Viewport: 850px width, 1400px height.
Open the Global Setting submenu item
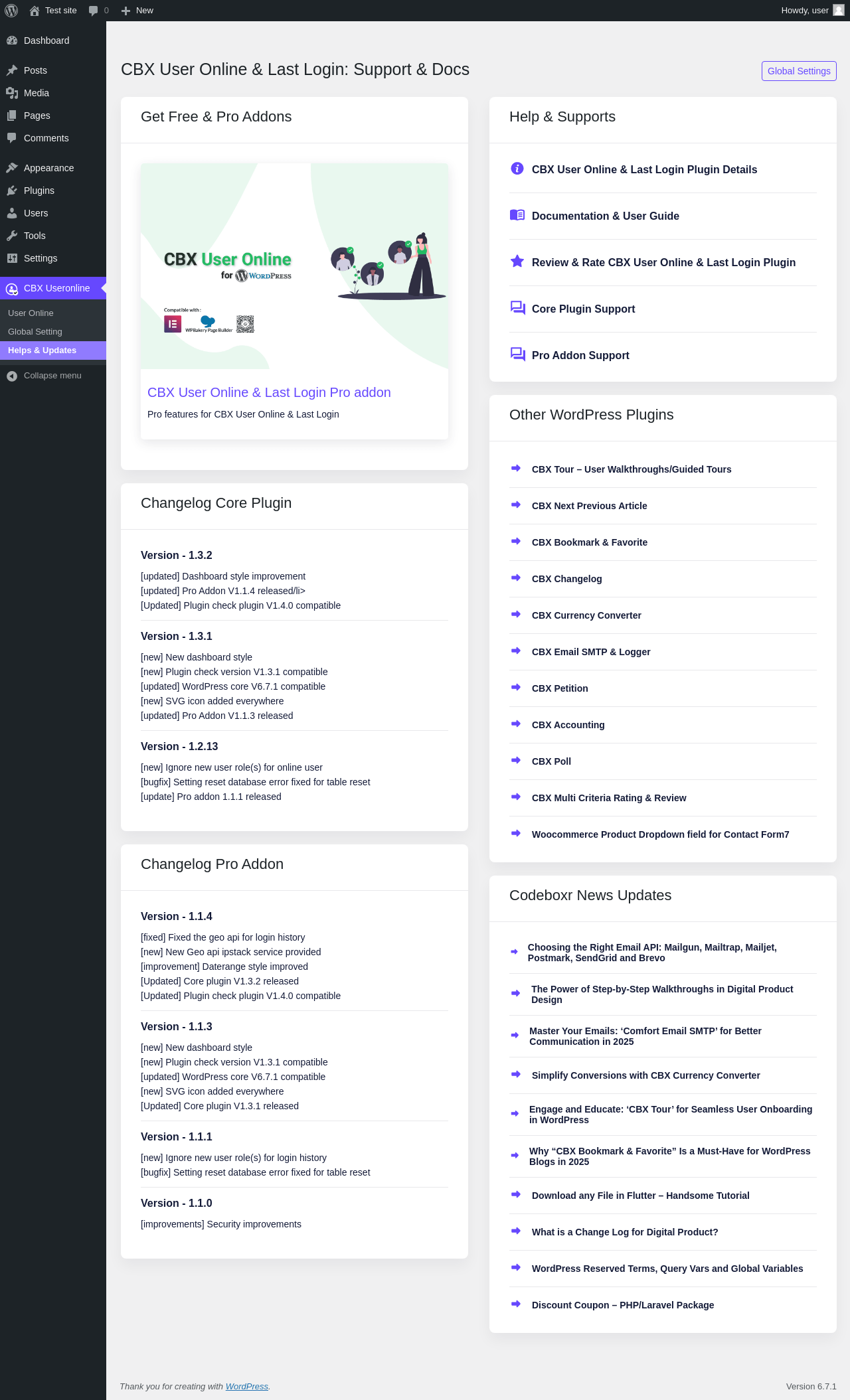(53, 332)
